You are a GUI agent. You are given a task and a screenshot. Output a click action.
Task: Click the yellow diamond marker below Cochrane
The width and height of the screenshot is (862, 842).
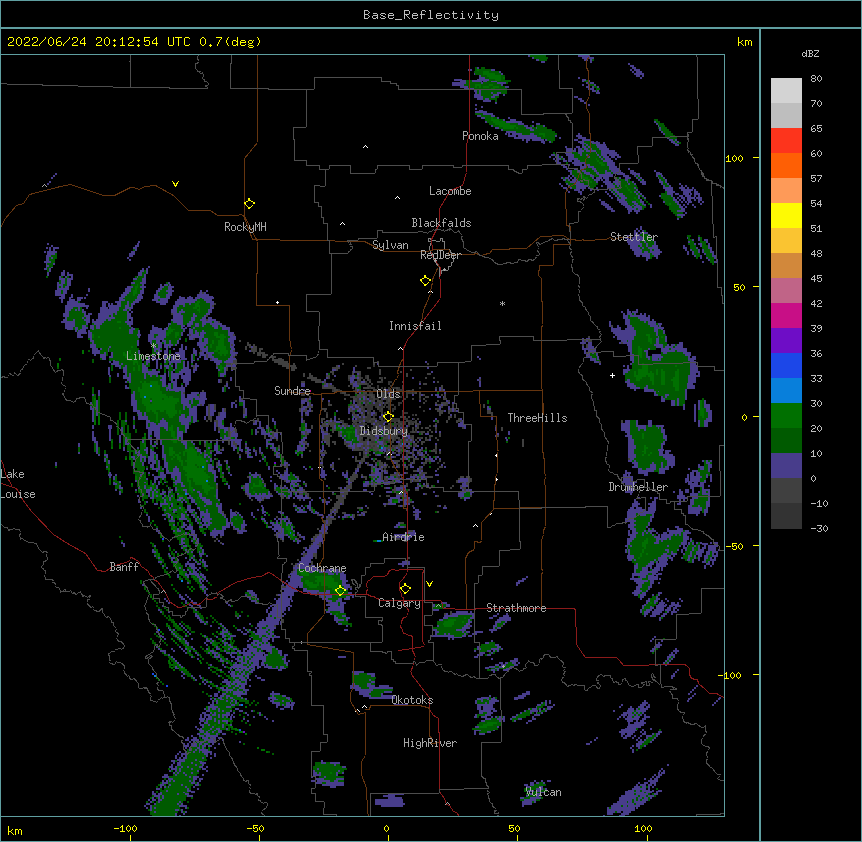(x=340, y=591)
